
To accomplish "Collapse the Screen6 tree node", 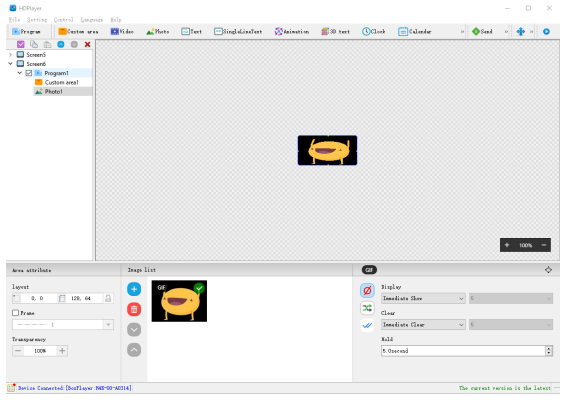I will coord(10,64).
